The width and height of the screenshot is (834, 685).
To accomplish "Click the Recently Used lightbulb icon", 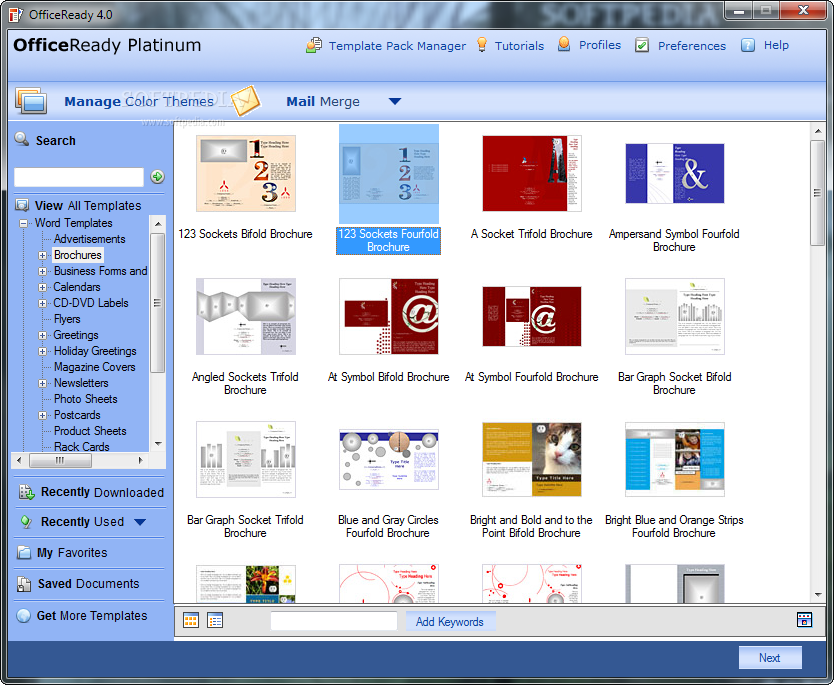I will 25,522.
